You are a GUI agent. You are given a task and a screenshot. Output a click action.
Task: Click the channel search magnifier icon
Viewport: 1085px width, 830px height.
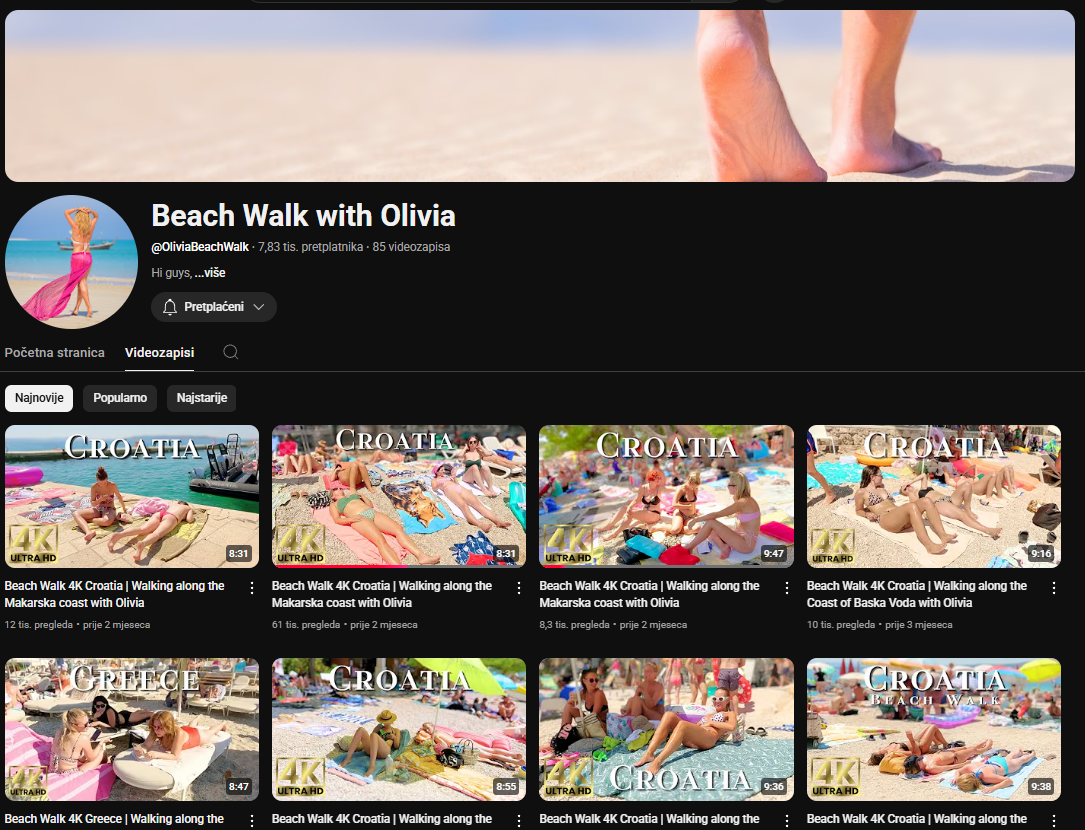231,352
